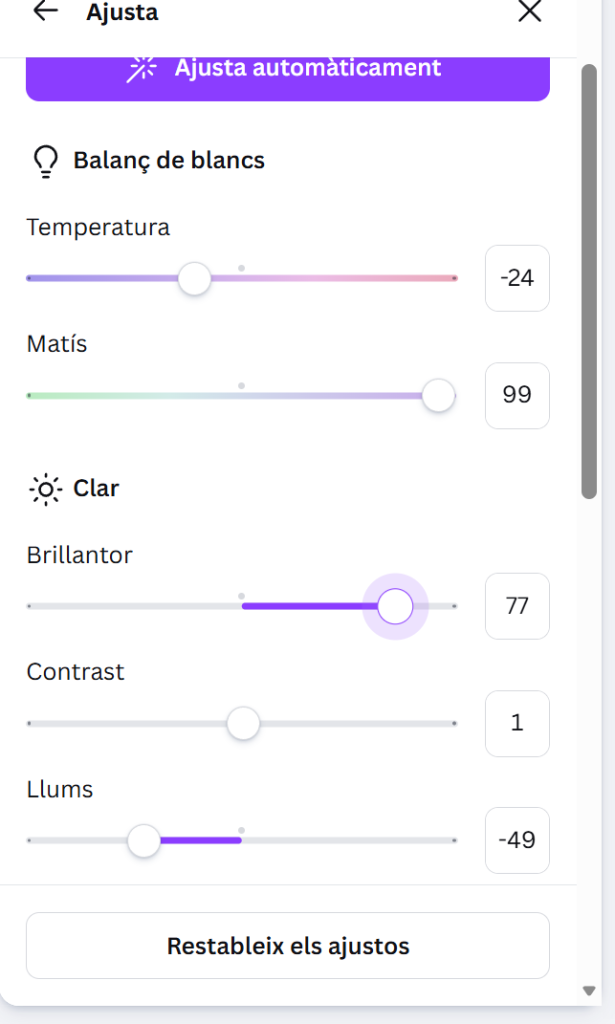
Task: Click the Balanç de blancs lightbulb icon
Action: coord(46,161)
